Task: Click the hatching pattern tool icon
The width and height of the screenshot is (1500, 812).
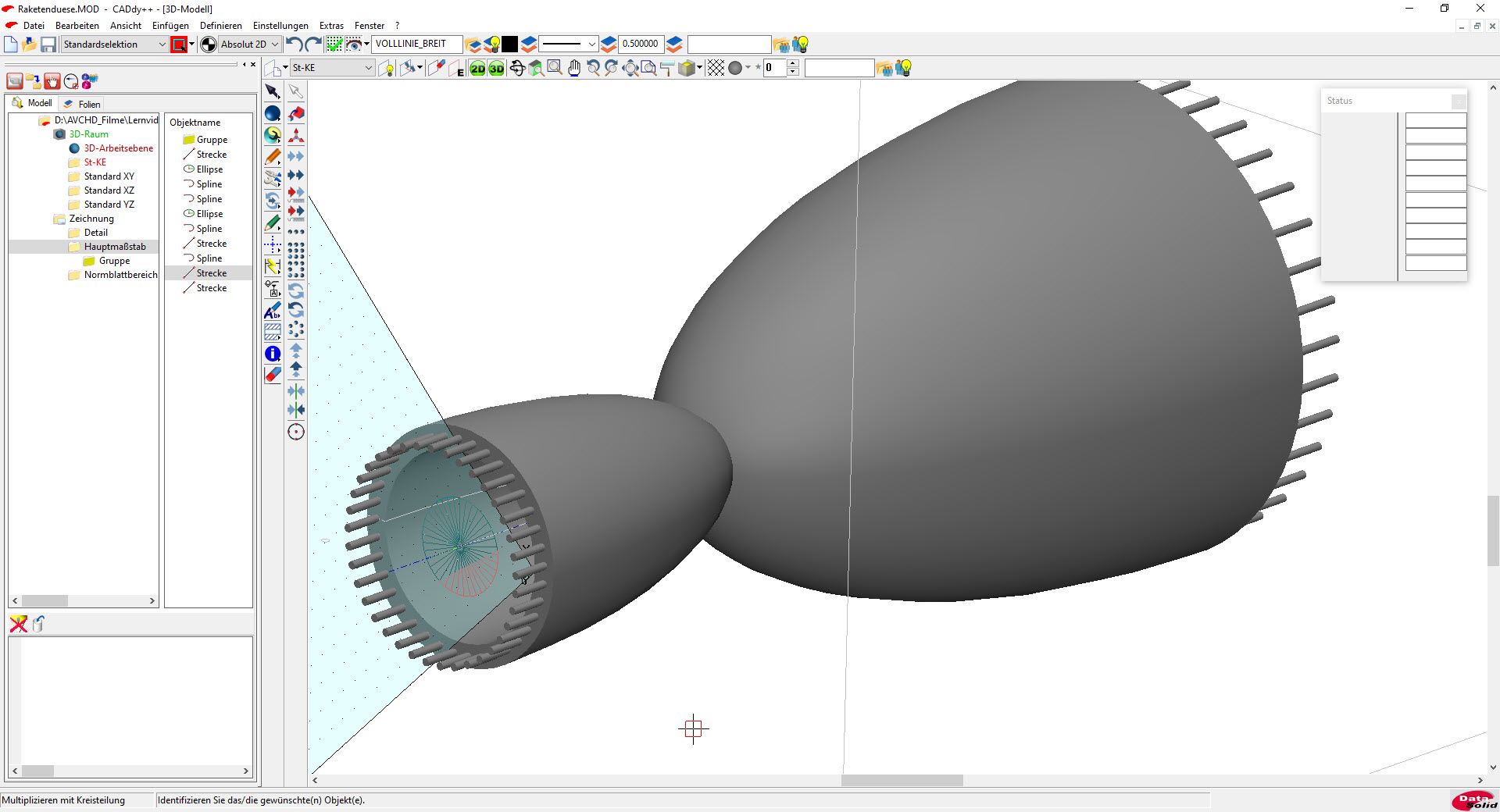Action: point(272,332)
